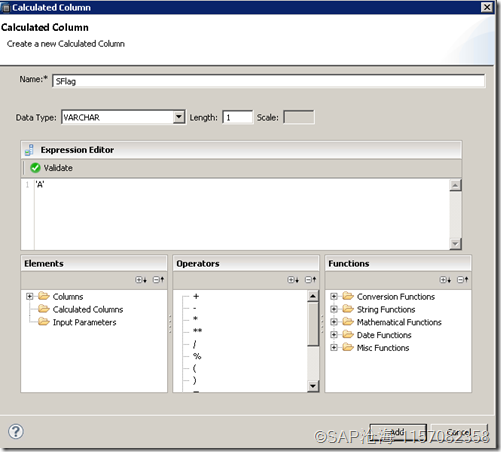Select String Functions folder label

(x=386, y=310)
